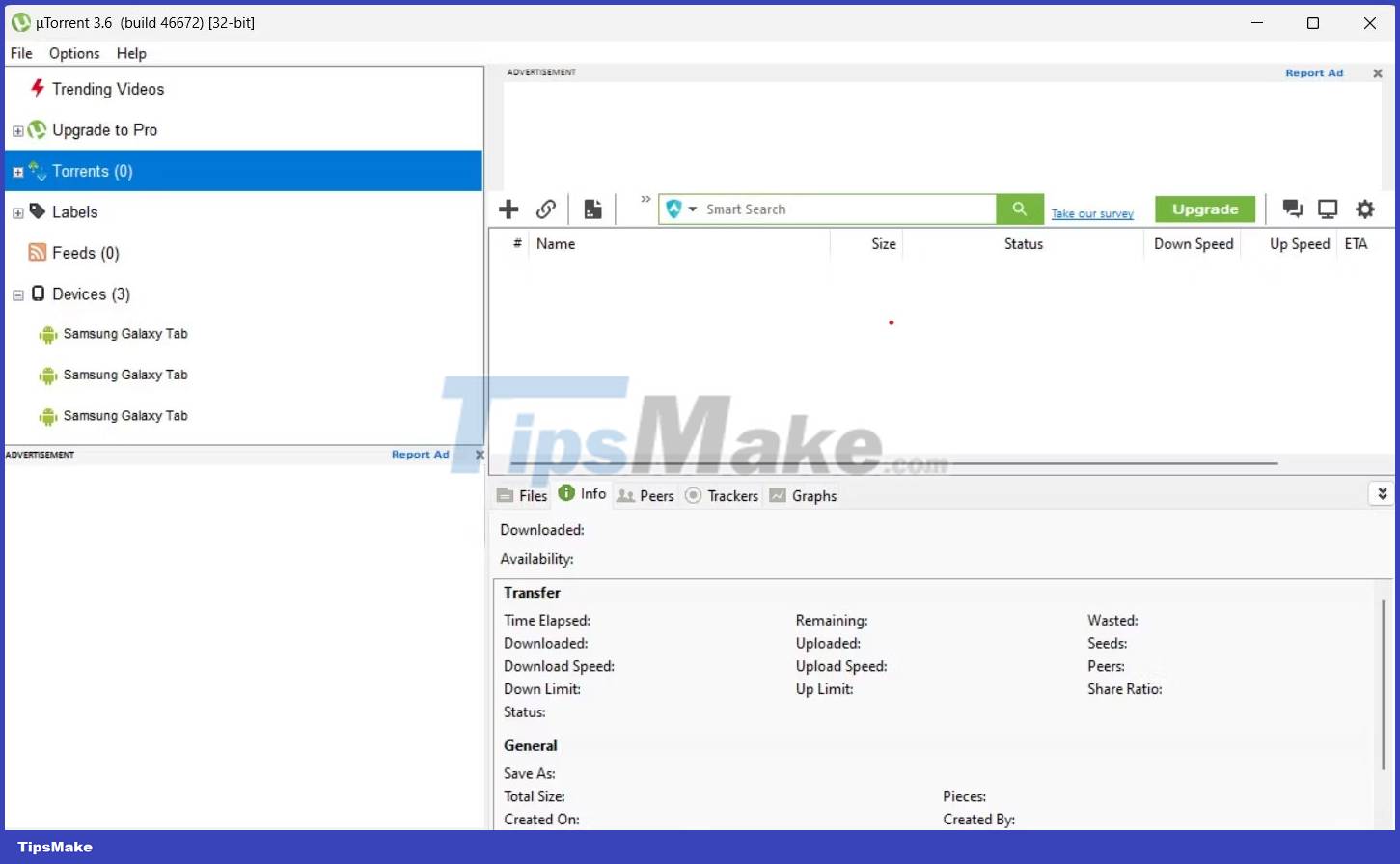Open the Smart Search engine dropdown
Image resolution: width=1400 pixels, height=864 pixels.
(x=691, y=209)
